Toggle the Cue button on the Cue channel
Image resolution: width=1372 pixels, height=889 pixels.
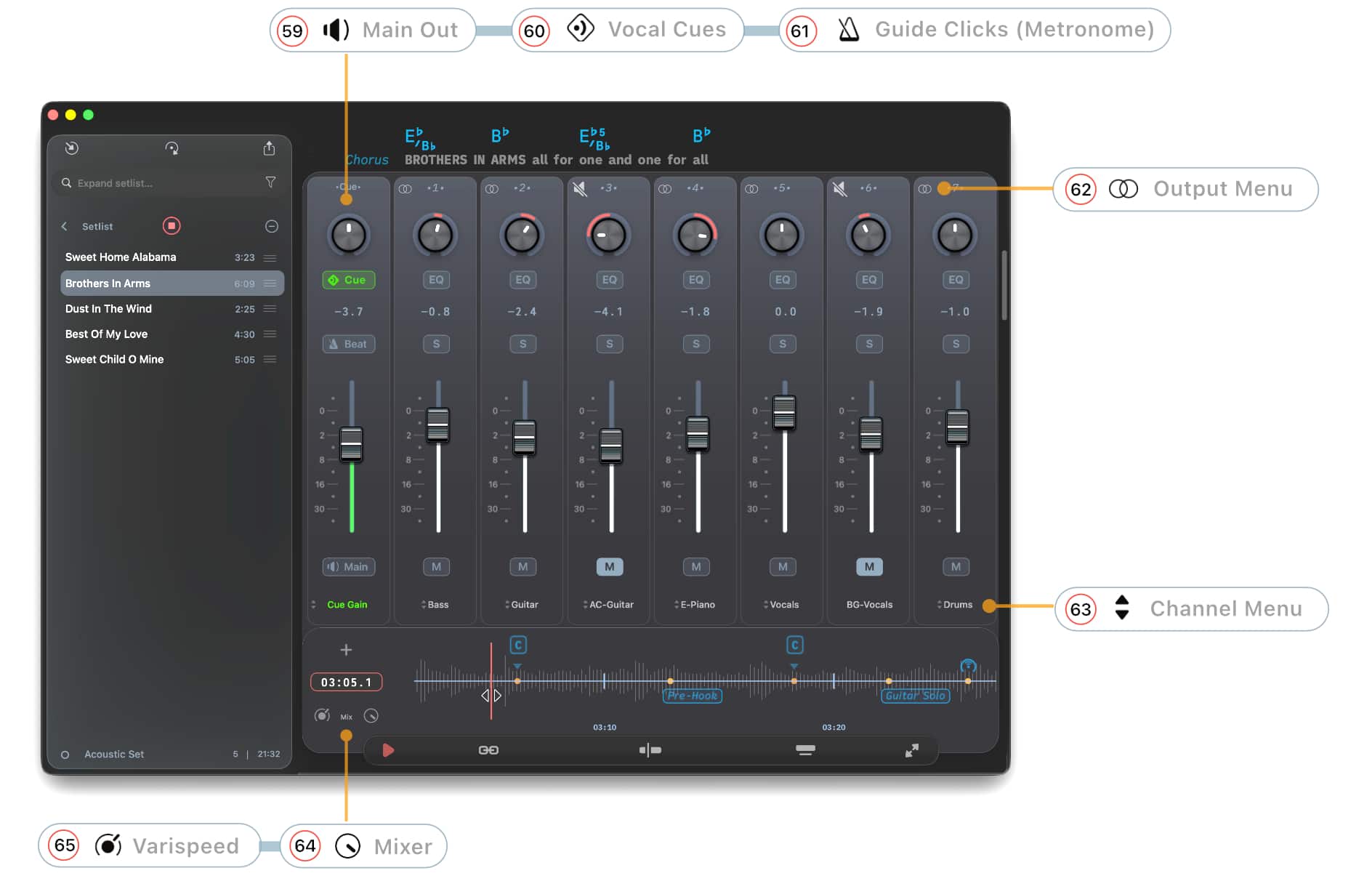click(x=349, y=280)
